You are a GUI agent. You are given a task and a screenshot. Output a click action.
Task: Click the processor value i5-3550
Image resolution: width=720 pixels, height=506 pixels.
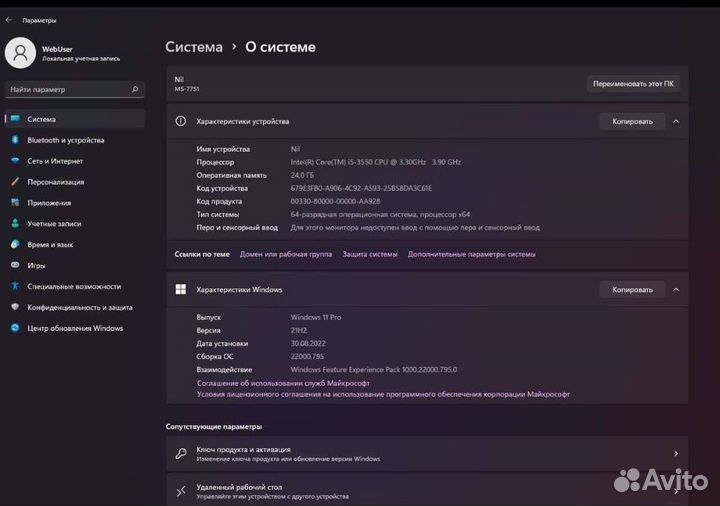[376, 162]
